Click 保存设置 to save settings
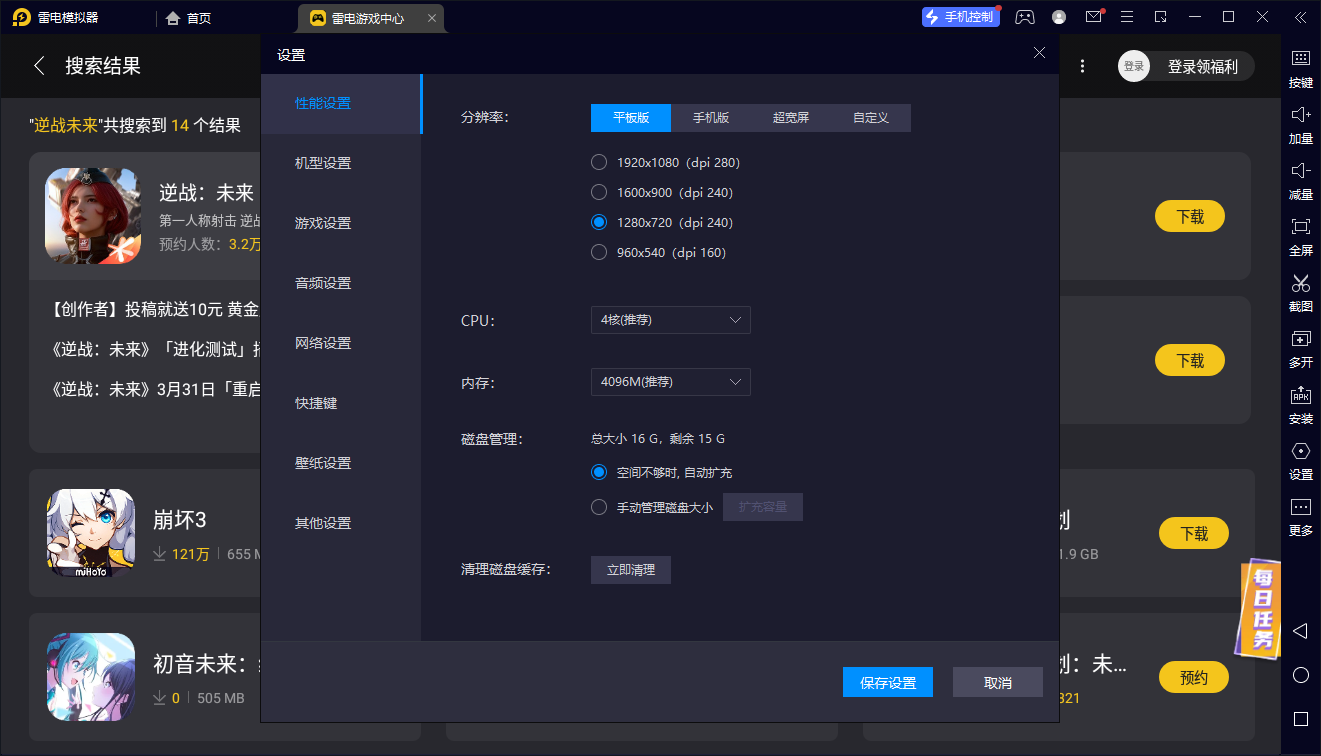This screenshot has width=1321, height=756. coord(887,681)
